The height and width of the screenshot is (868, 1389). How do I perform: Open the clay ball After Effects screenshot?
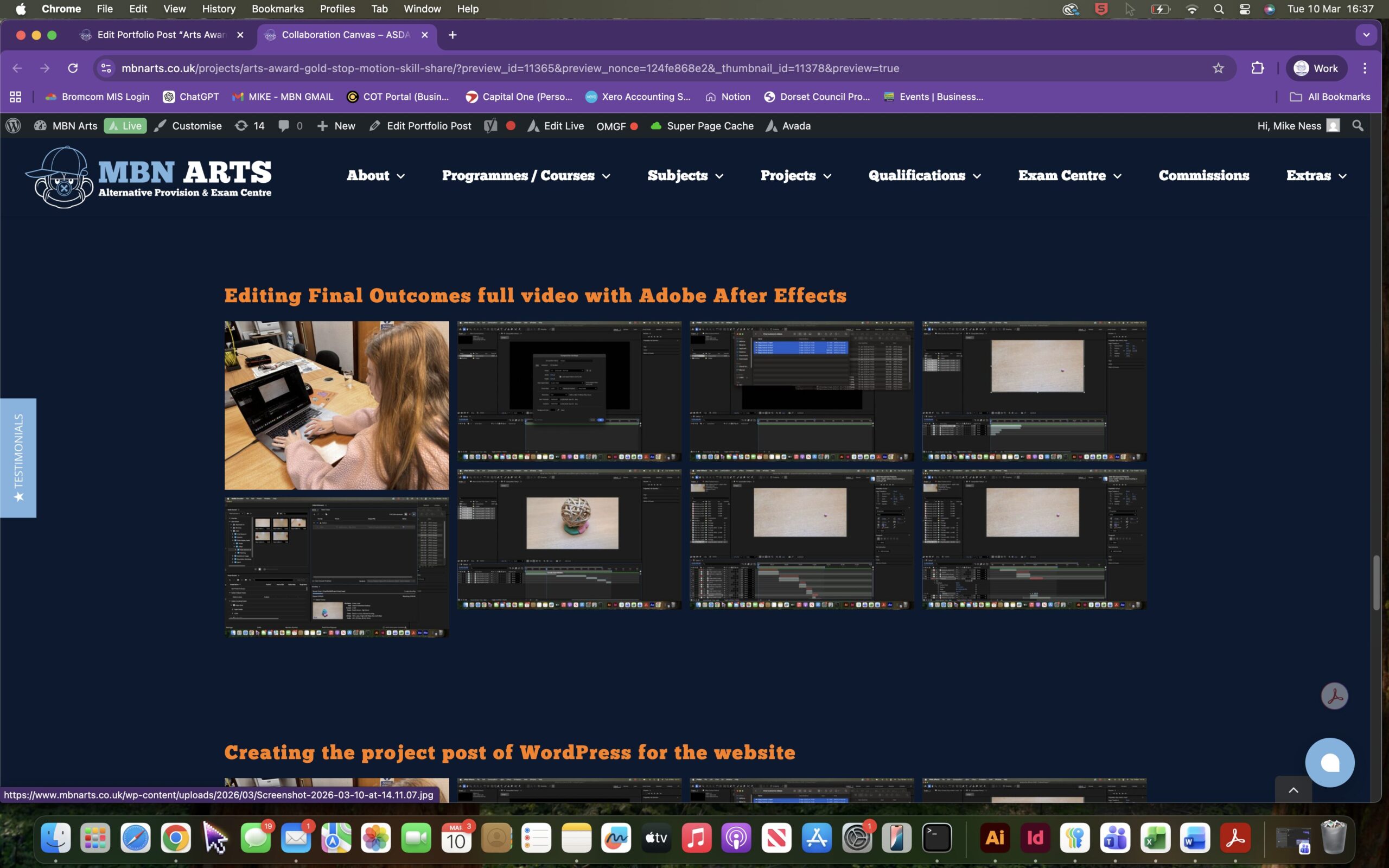pos(569,539)
